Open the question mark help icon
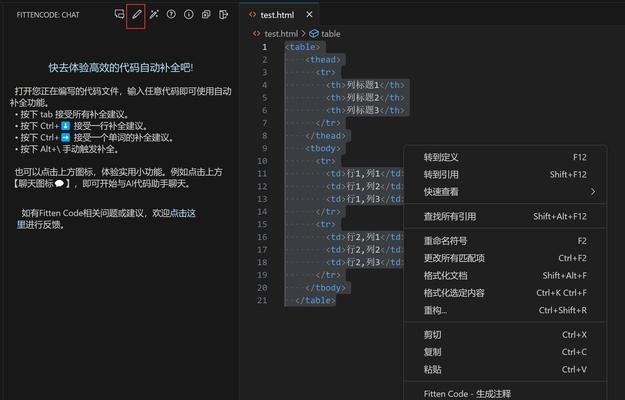The height and width of the screenshot is (400, 625). click(171, 15)
